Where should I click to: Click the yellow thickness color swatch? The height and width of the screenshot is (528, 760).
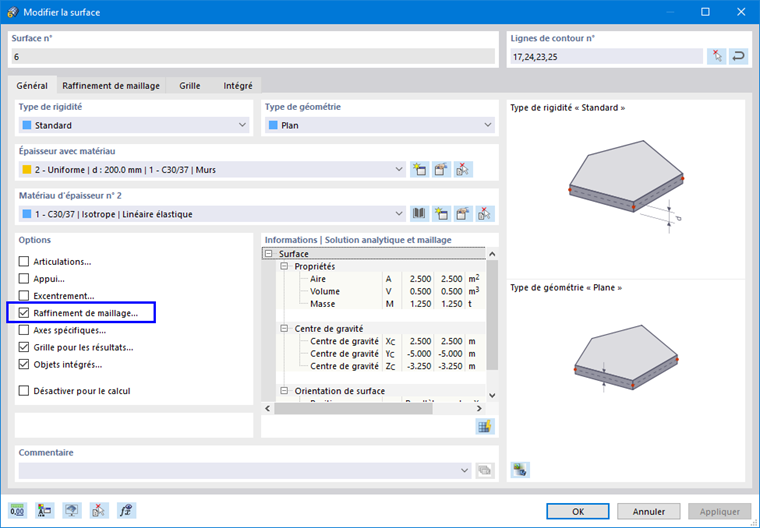tap(27, 170)
